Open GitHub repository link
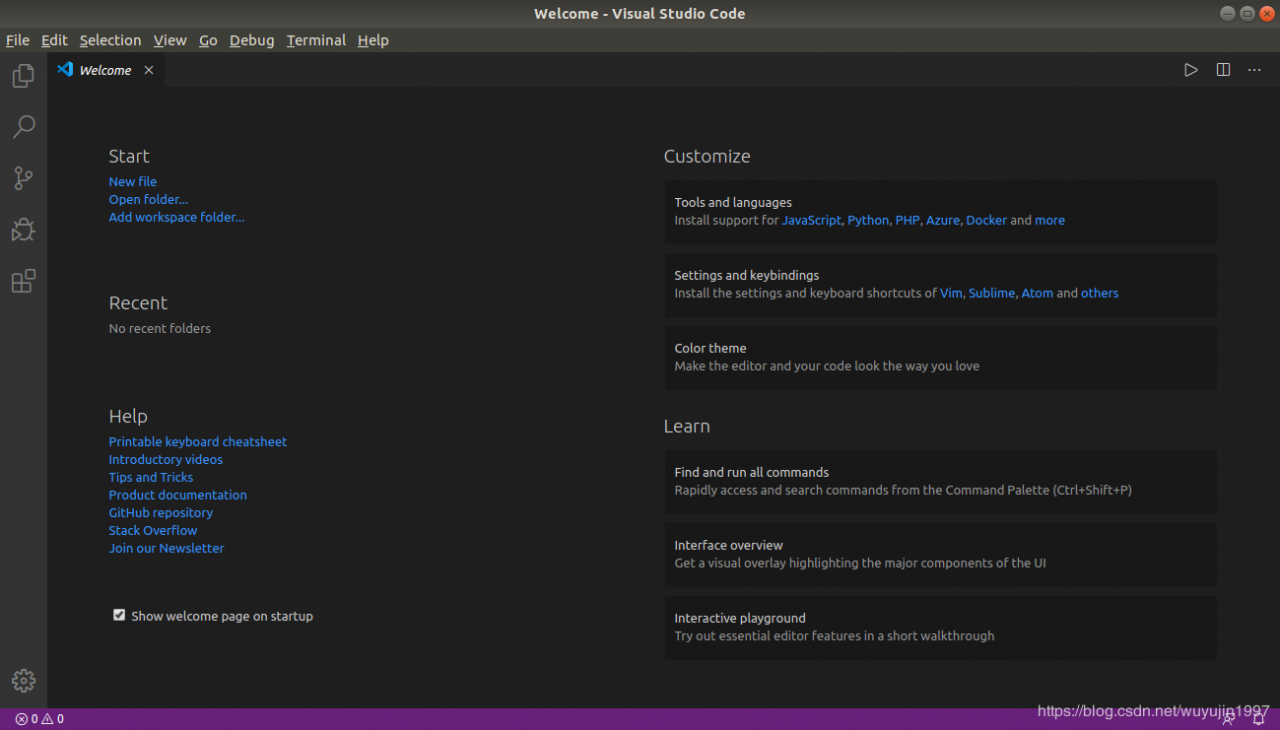Image resolution: width=1280 pixels, height=730 pixels. 161,513
